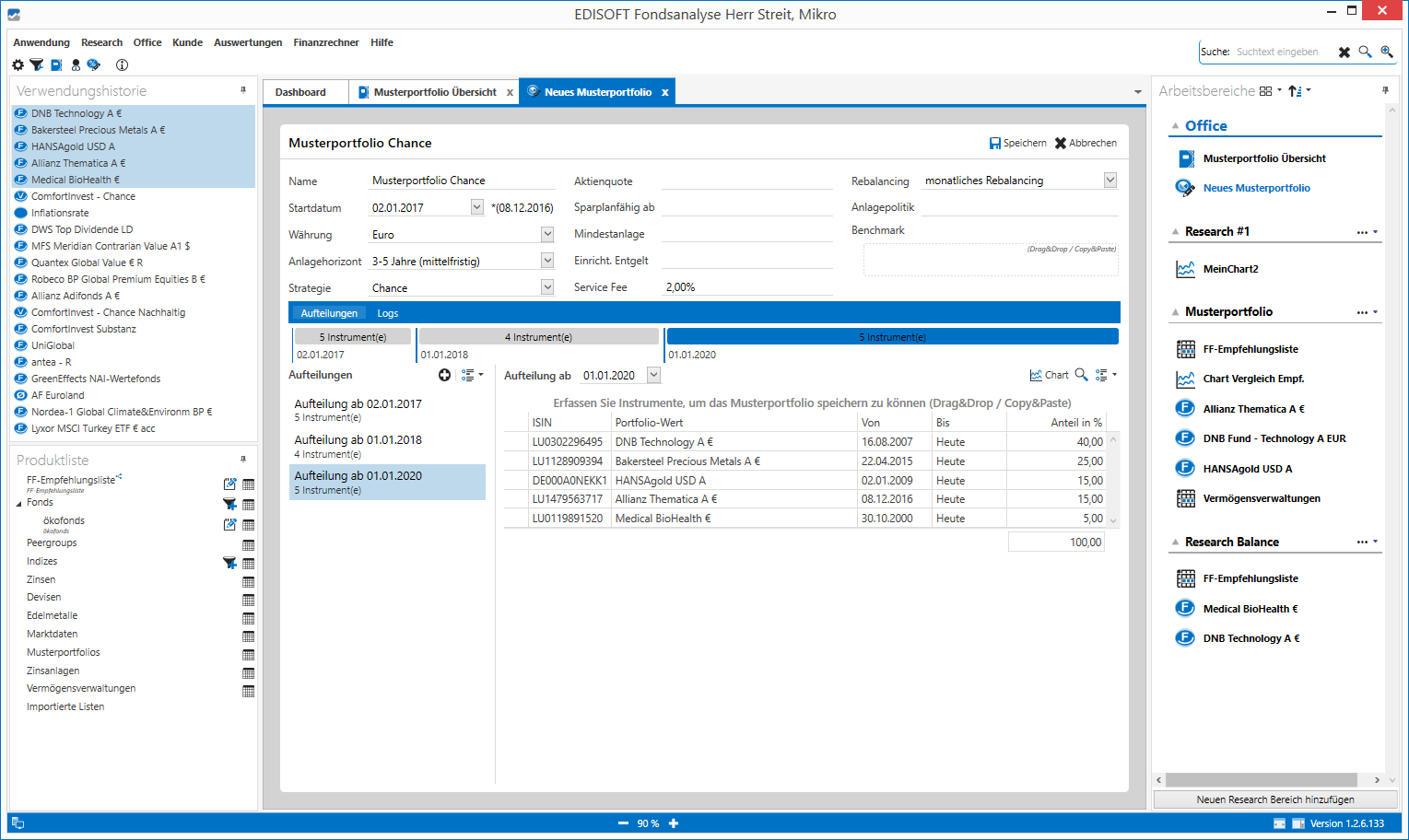
Task: Click the edit icon next to ökofonds
Action: click(229, 525)
